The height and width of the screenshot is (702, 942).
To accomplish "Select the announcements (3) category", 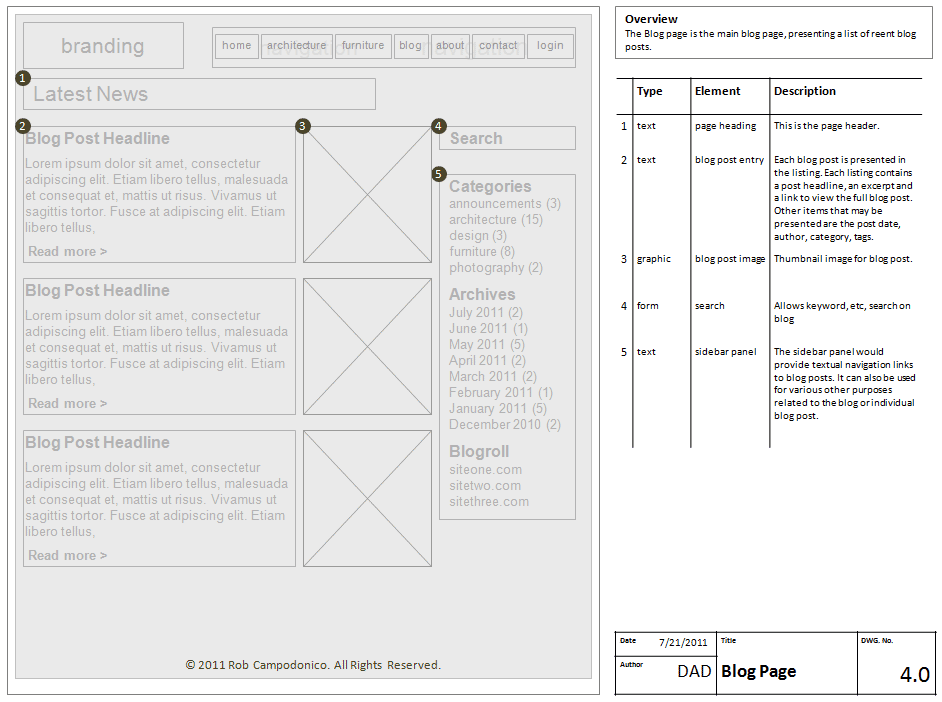I will click(505, 204).
